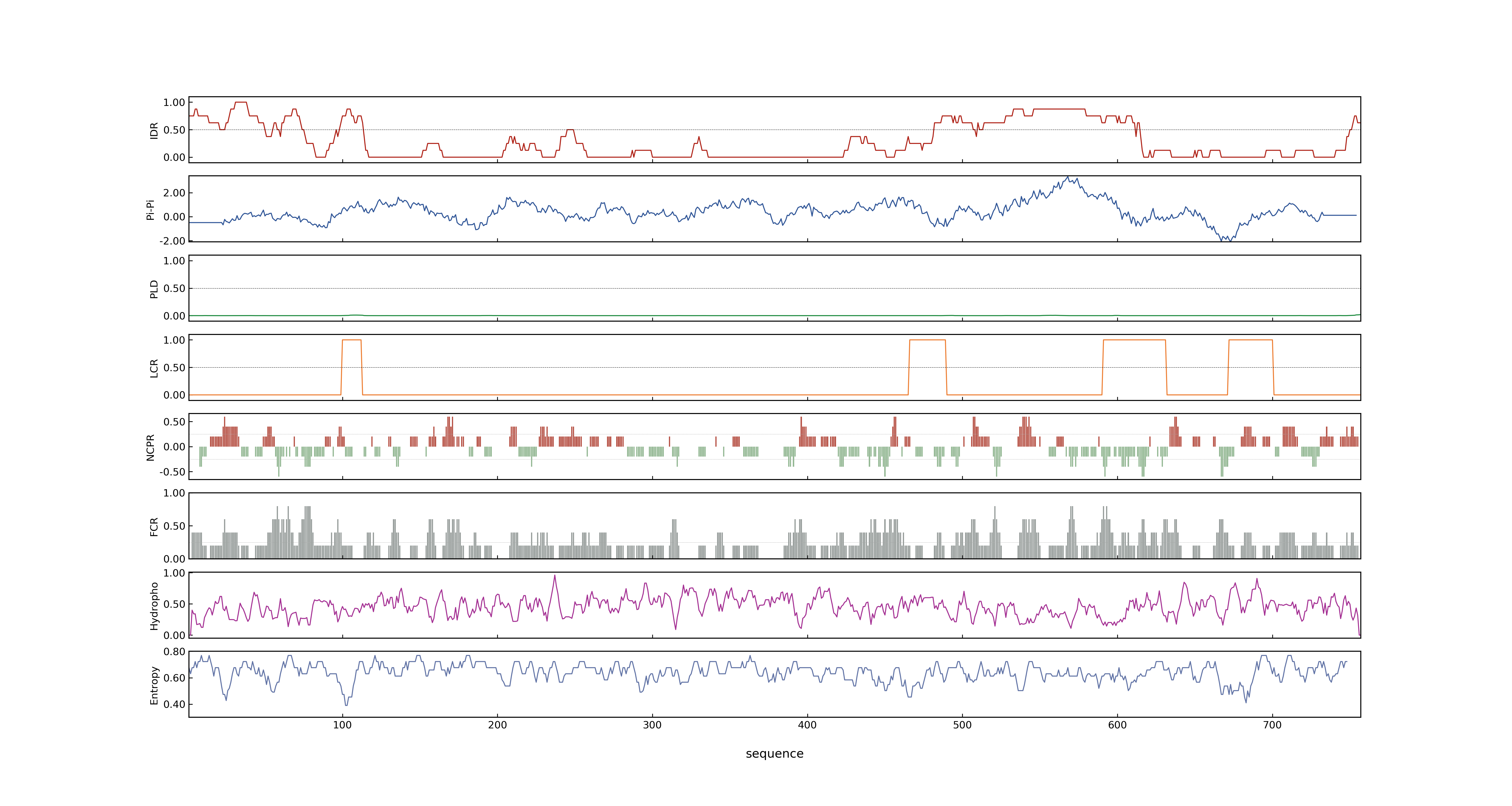Select the x-axis tick label 700
The height and width of the screenshot is (806, 1512).
coord(1272,725)
